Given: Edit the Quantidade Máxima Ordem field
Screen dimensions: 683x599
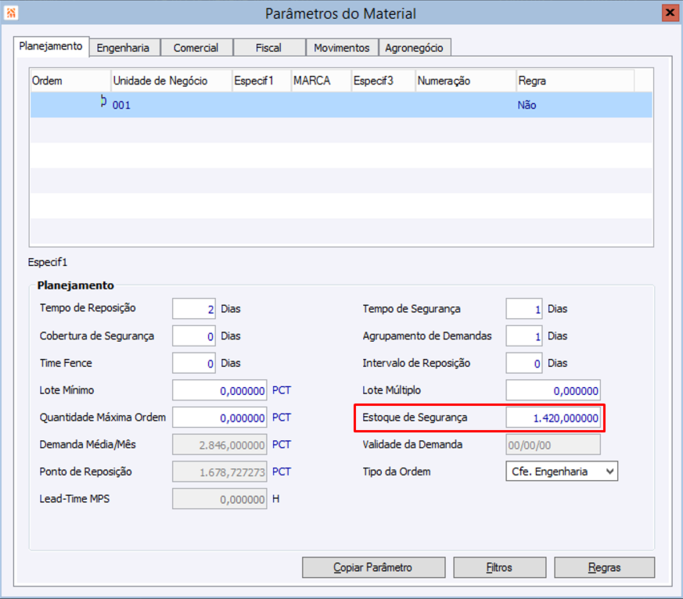Looking at the screenshot, I should 220,417.
